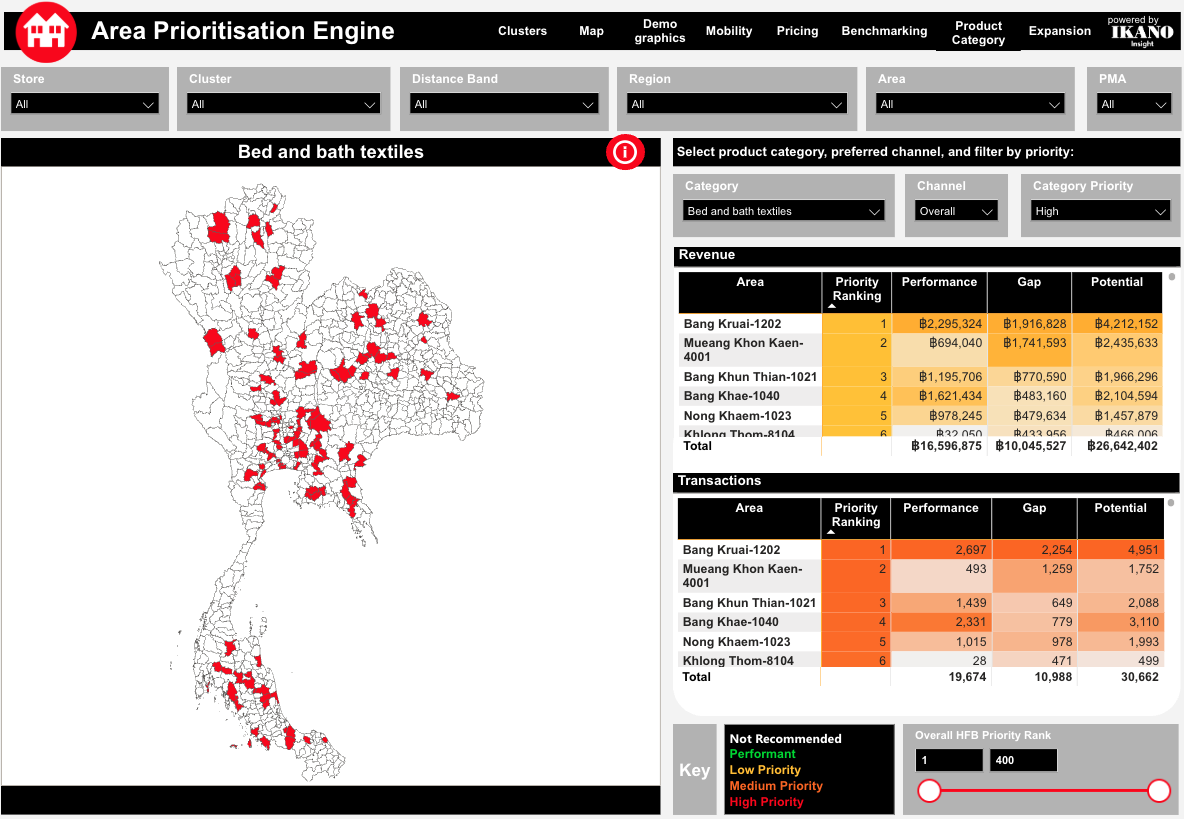The width and height of the screenshot is (1184, 819).
Task: Open the Benchmarking tab
Action: point(884,31)
